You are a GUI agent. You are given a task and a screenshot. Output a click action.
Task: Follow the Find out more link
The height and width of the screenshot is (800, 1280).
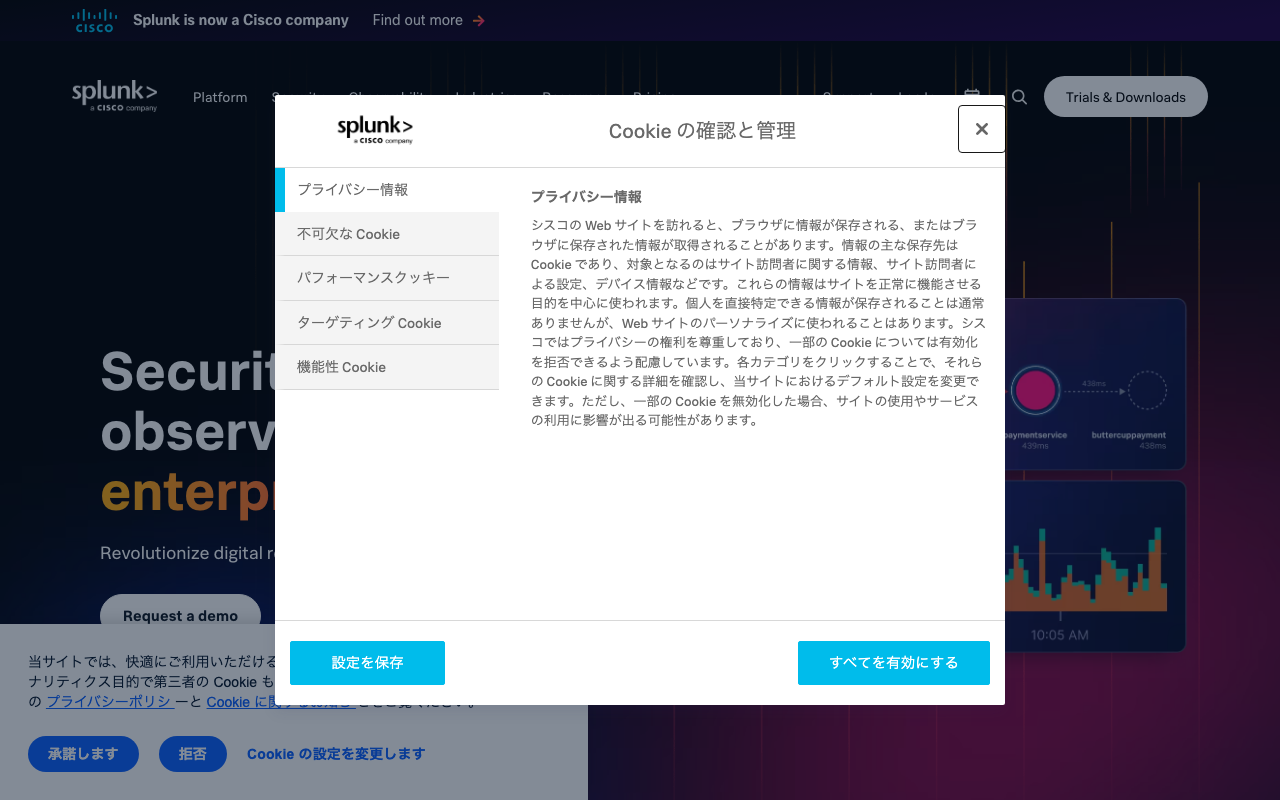(x=428, y=20)
